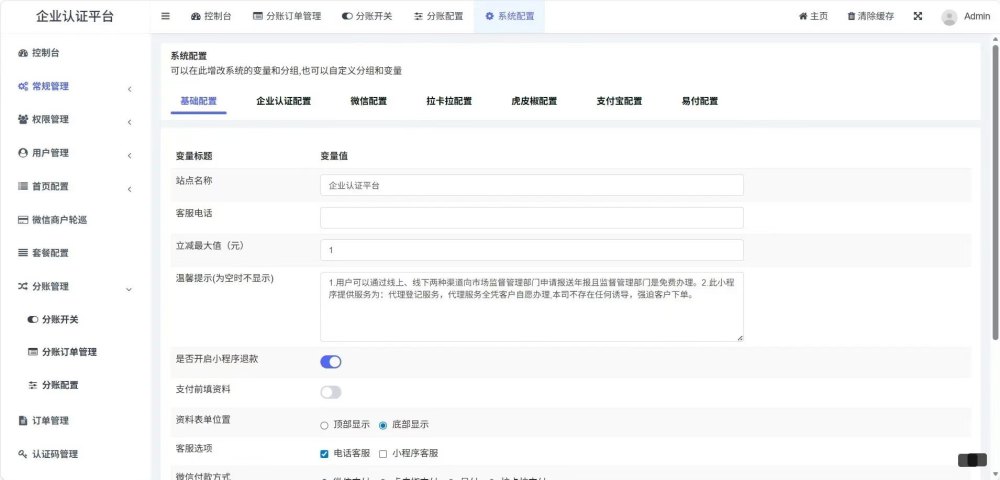Click the 订单管理 document icon
The width and height of the screenshot is (1000, 480).
22,421
